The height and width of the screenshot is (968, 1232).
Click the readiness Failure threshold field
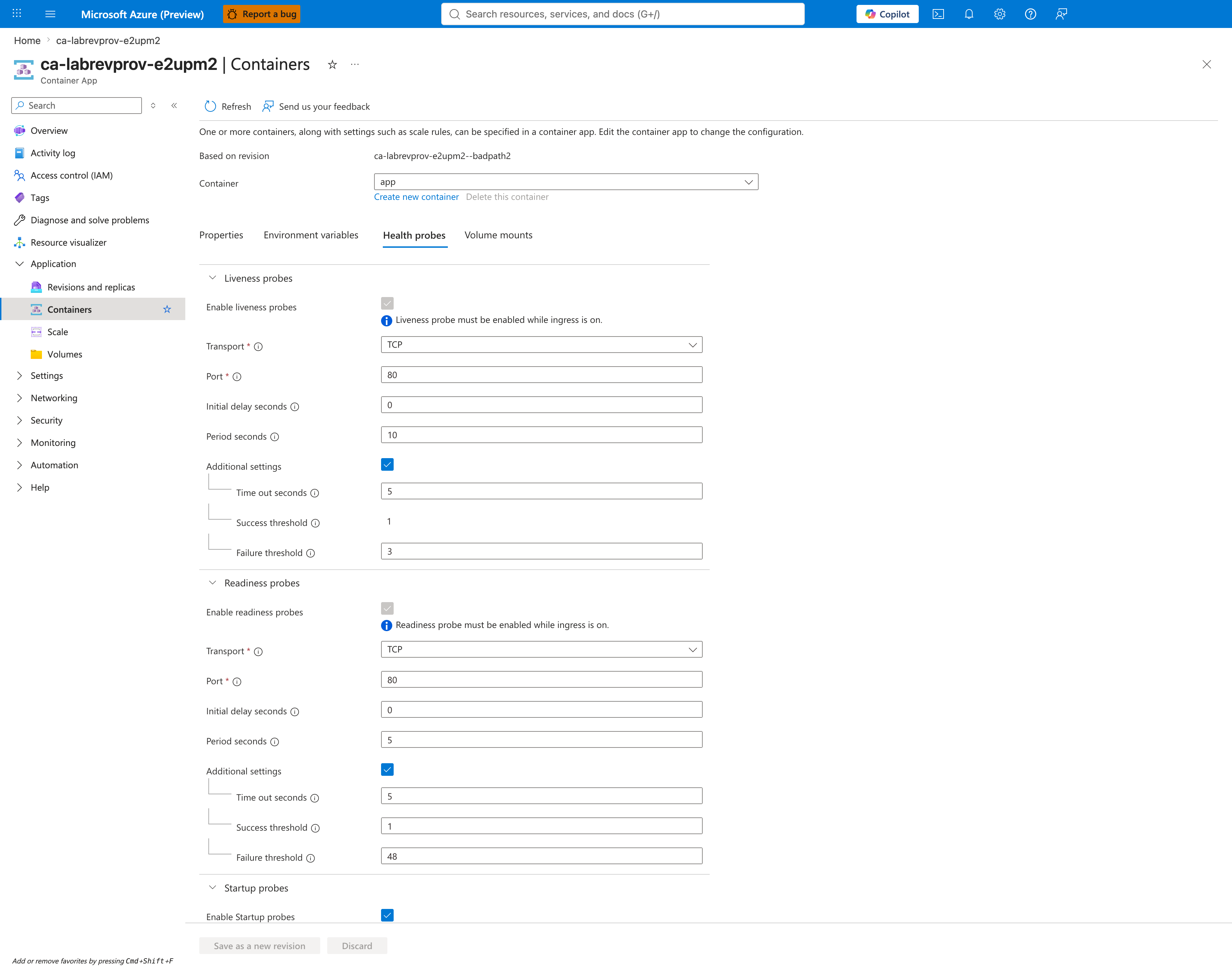[x=542, y=856]
